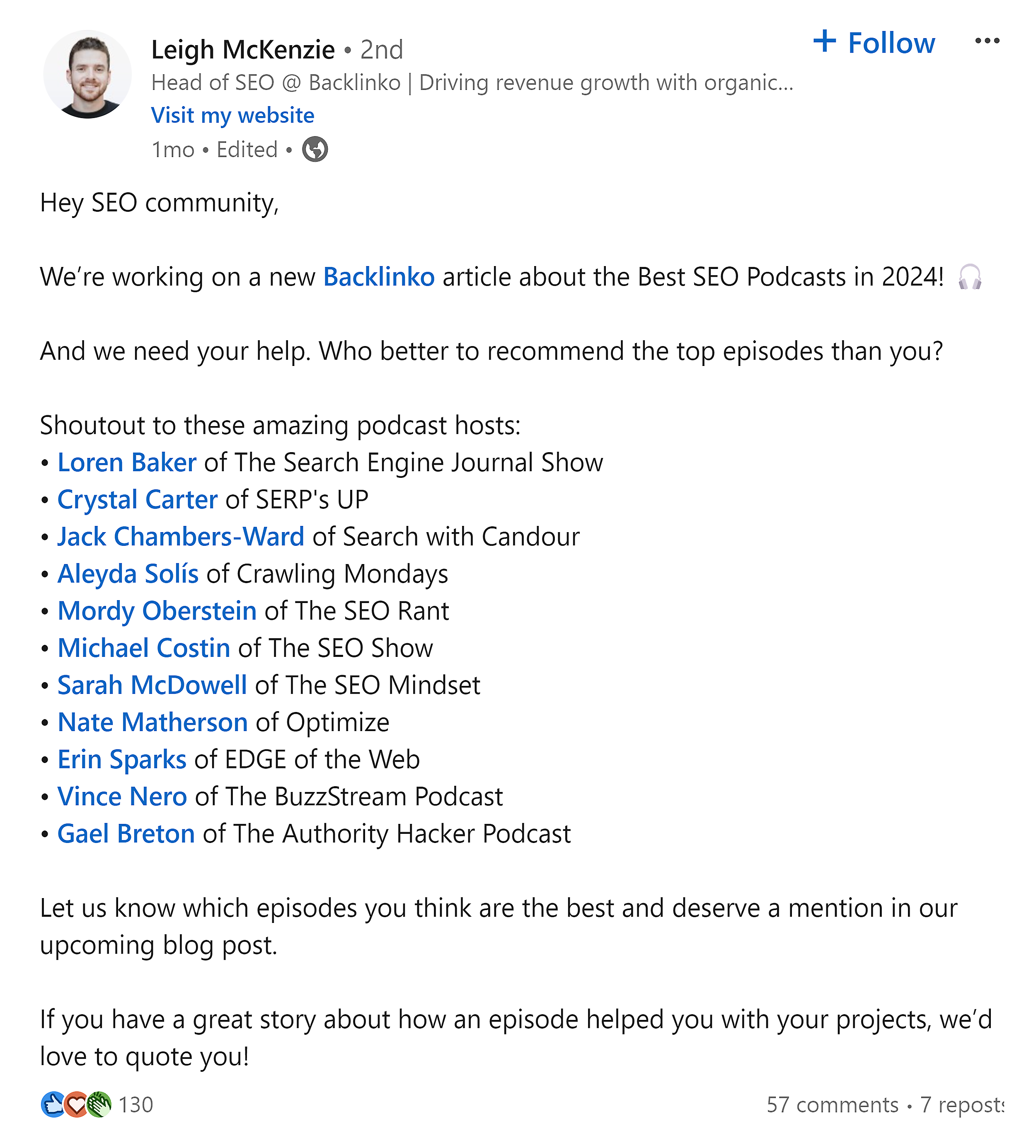Open the Visit my website link
This screenshot has height=1148, width=1036.
coord(232,115)
